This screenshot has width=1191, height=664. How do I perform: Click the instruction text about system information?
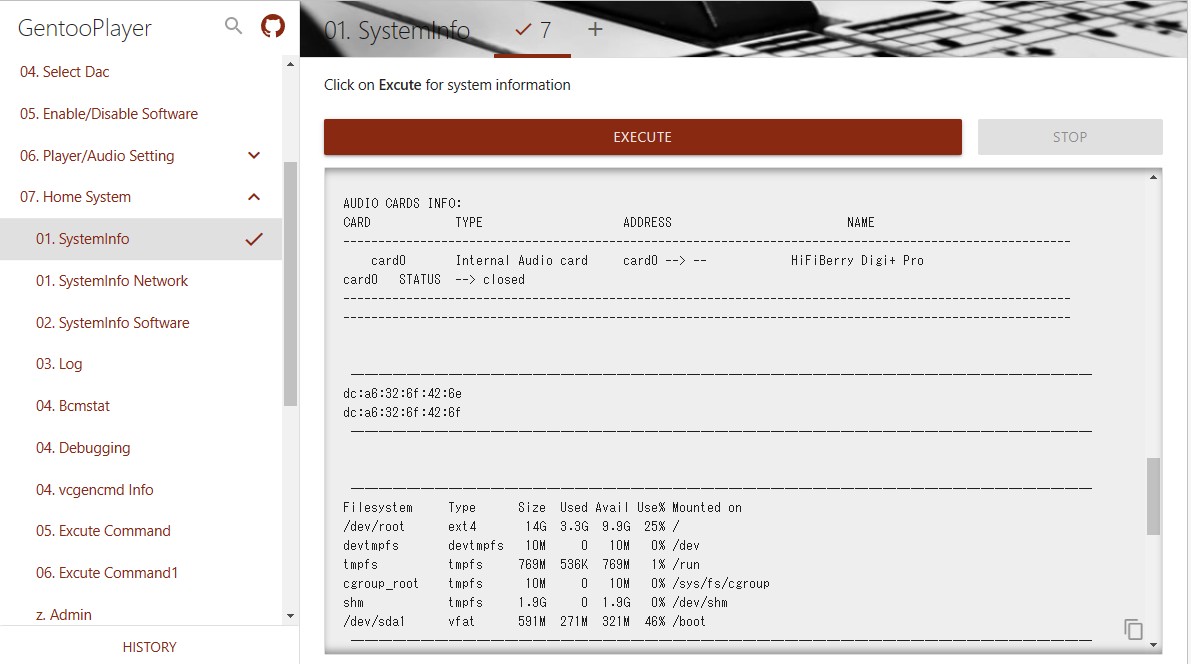click(447, 85)
